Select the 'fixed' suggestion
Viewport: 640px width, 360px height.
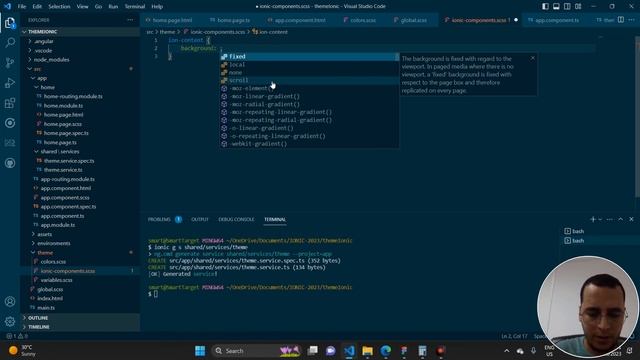coord(309,57)
